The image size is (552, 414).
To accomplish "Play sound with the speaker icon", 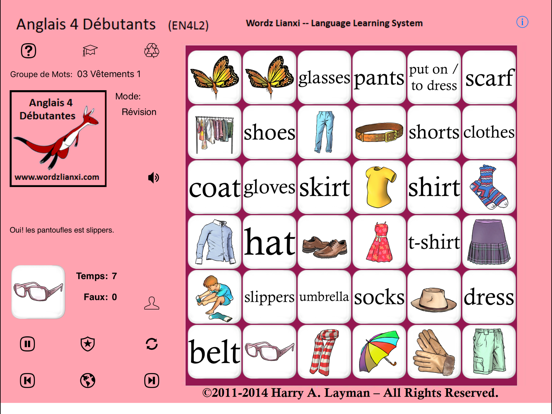I will point(153,178).
